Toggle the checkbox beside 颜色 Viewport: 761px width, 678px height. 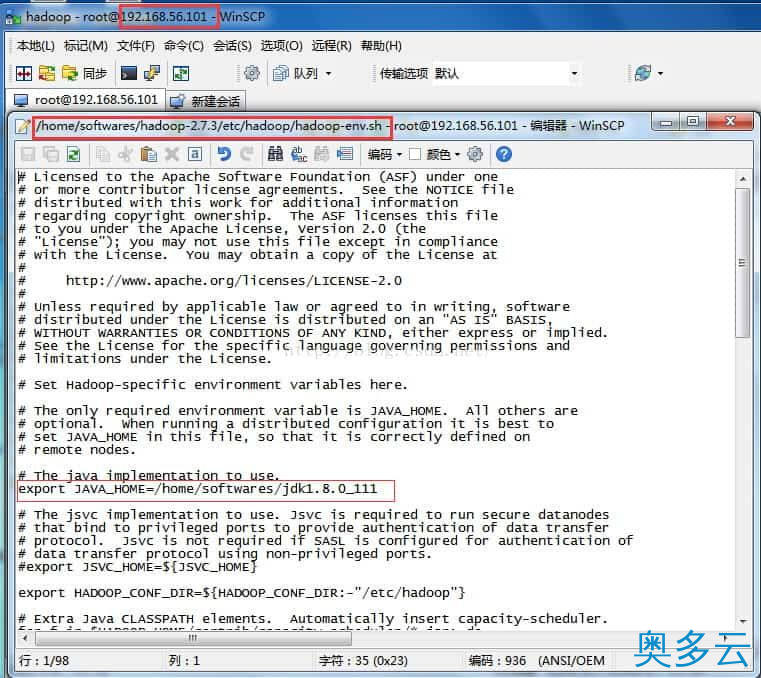coord(415,154)
